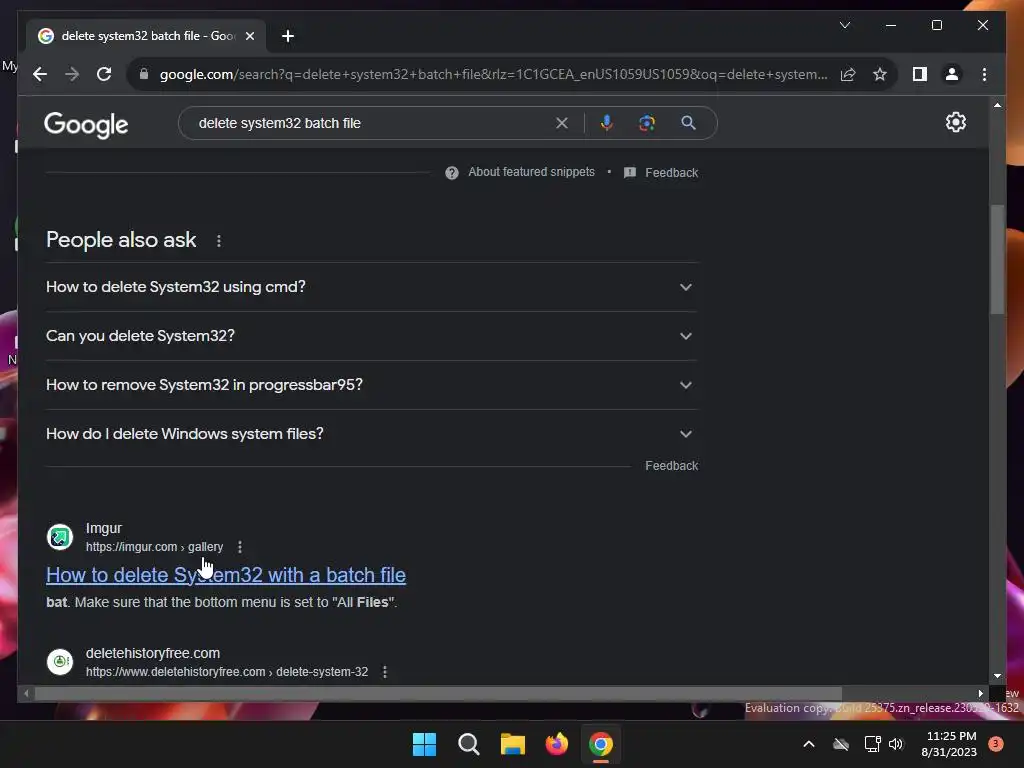
Task: Open Imgur result favicon
Action: click(x=60, y=537)
